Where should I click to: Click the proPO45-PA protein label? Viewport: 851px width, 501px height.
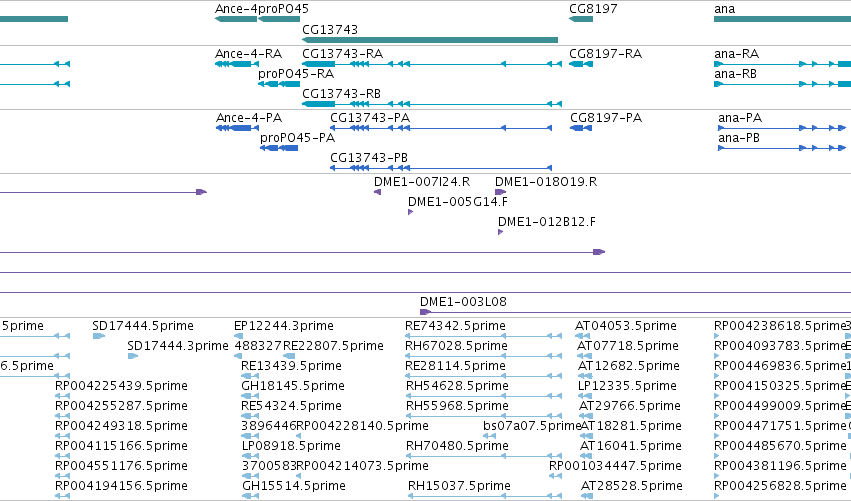(297, 138)
